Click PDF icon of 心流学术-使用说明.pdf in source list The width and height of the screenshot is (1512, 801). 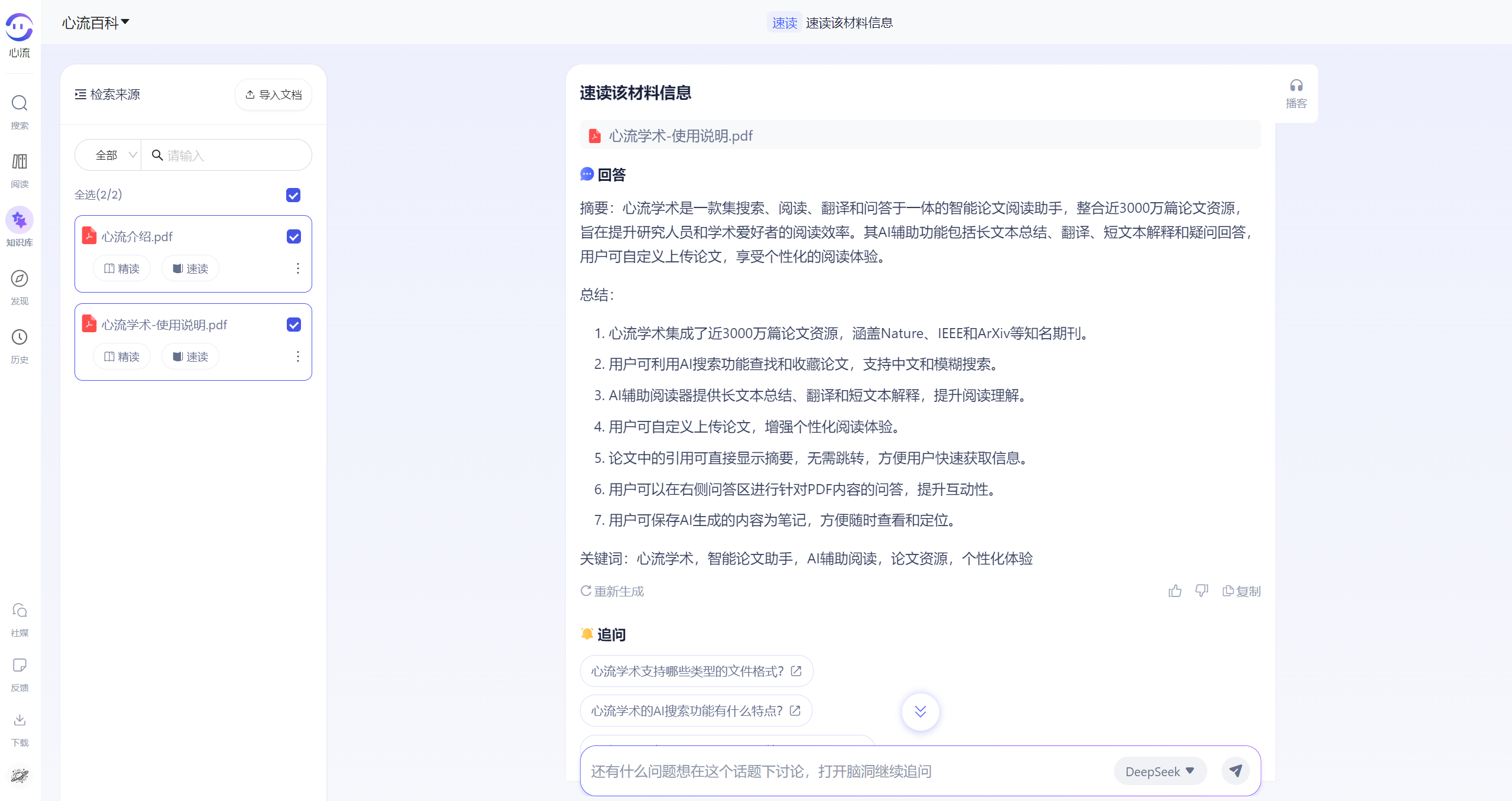pyautogui.click(x=89, y=323)
